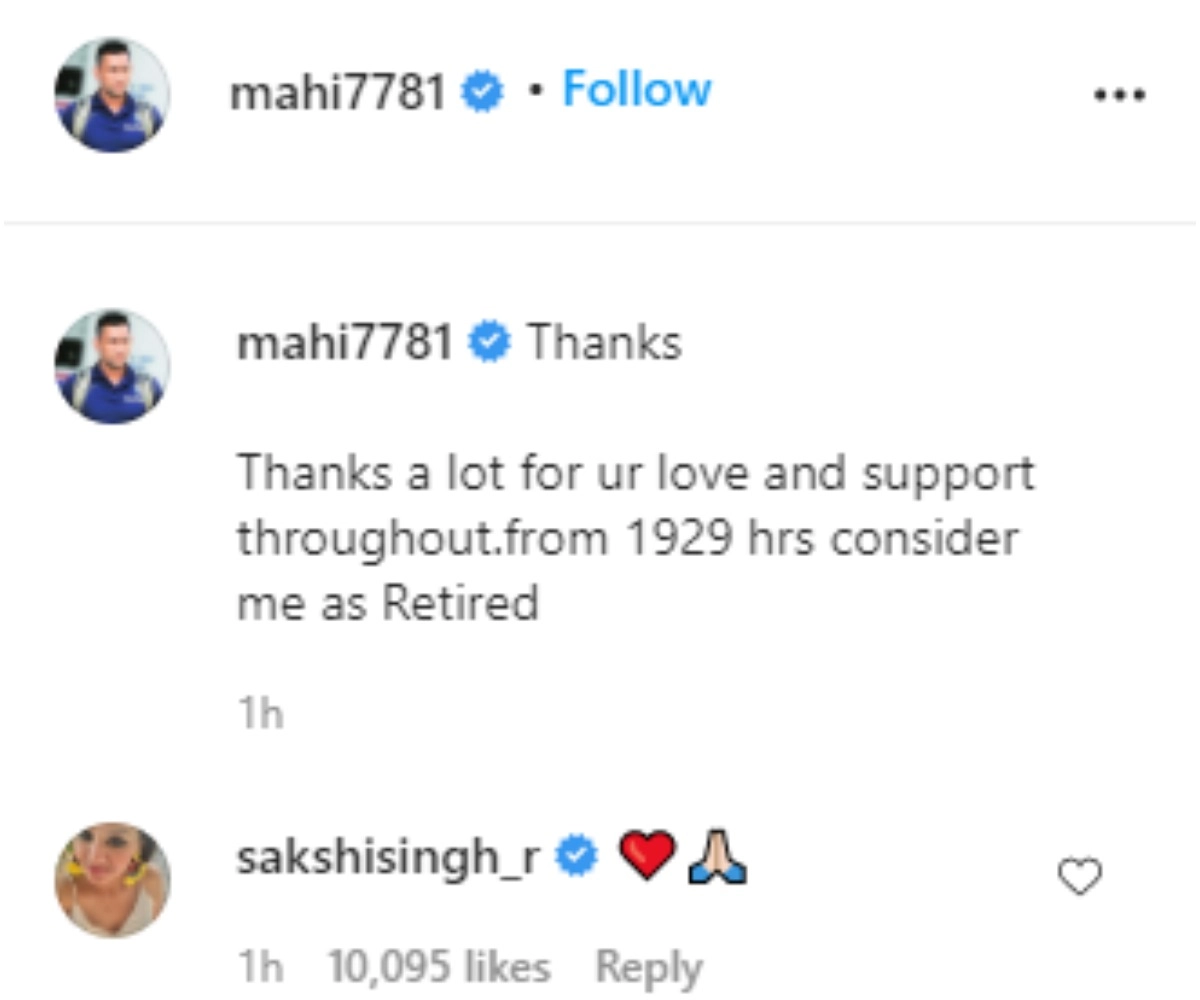
Task: Click the 1h timestamp under sakshisingh_r's comment
Action: coord(260,967)
